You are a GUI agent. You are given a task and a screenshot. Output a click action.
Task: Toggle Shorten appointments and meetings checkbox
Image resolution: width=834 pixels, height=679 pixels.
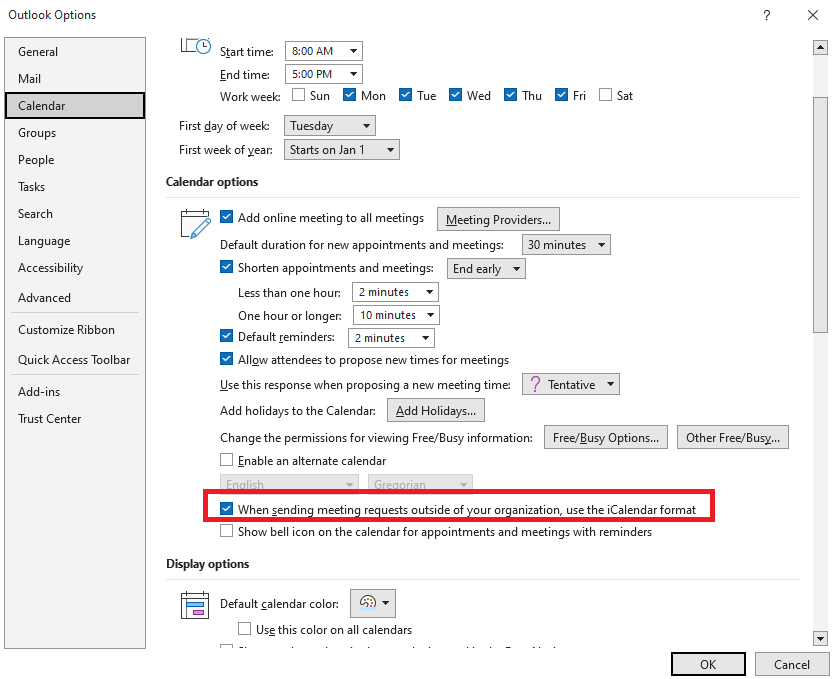pos(227,267)
